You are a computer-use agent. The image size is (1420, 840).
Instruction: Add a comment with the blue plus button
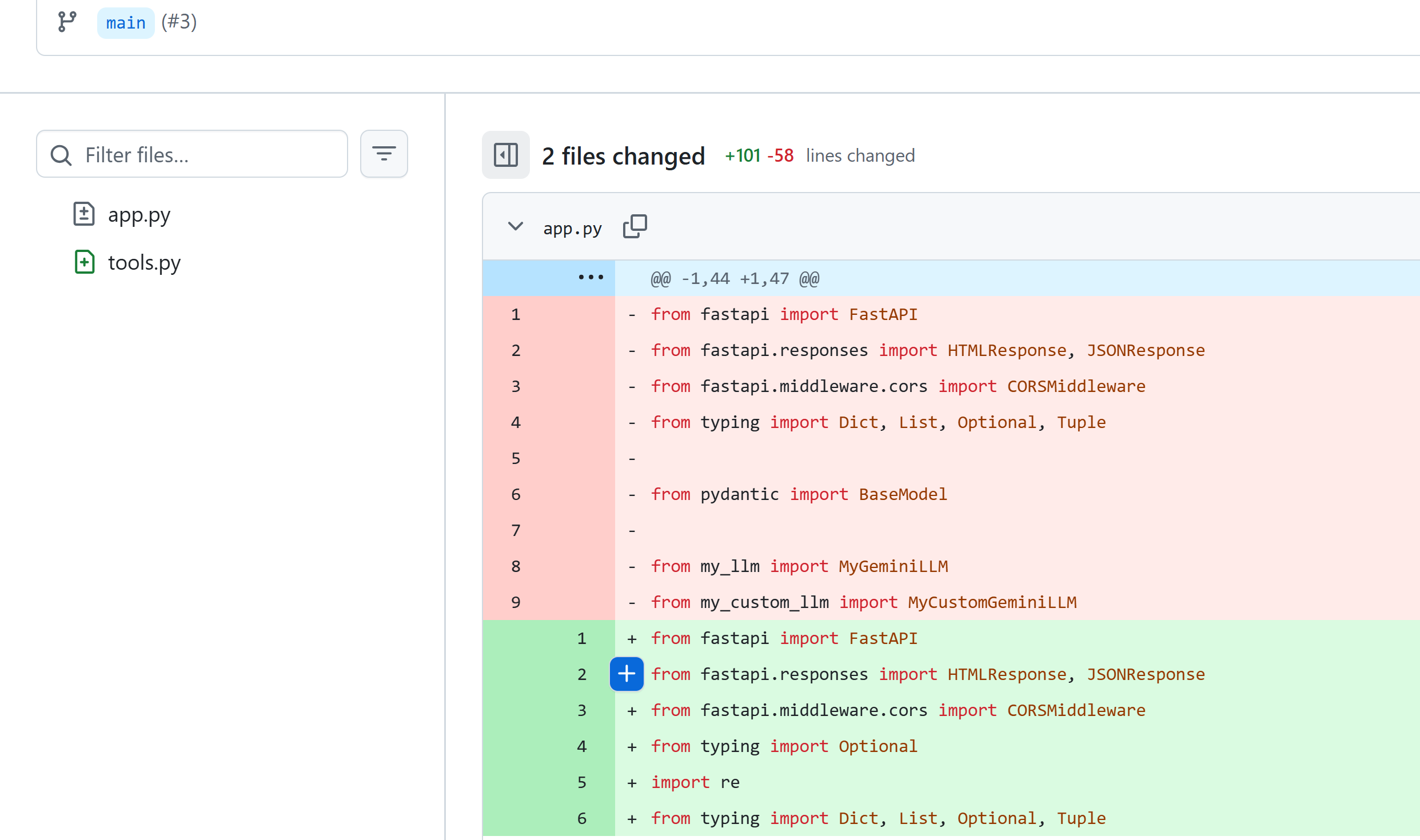point(626,674)
